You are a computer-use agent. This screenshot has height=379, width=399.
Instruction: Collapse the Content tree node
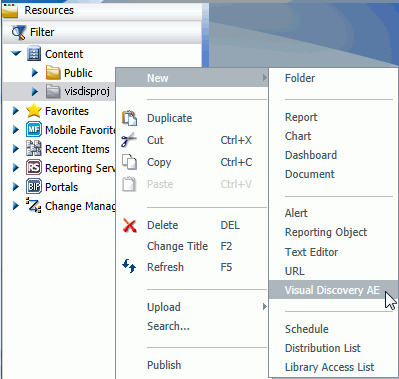coord(16,54)
